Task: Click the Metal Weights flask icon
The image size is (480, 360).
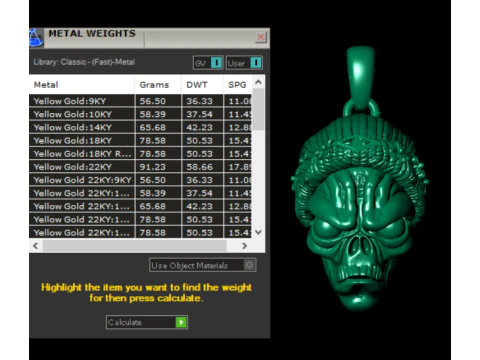Action: [x=36, y=38]
